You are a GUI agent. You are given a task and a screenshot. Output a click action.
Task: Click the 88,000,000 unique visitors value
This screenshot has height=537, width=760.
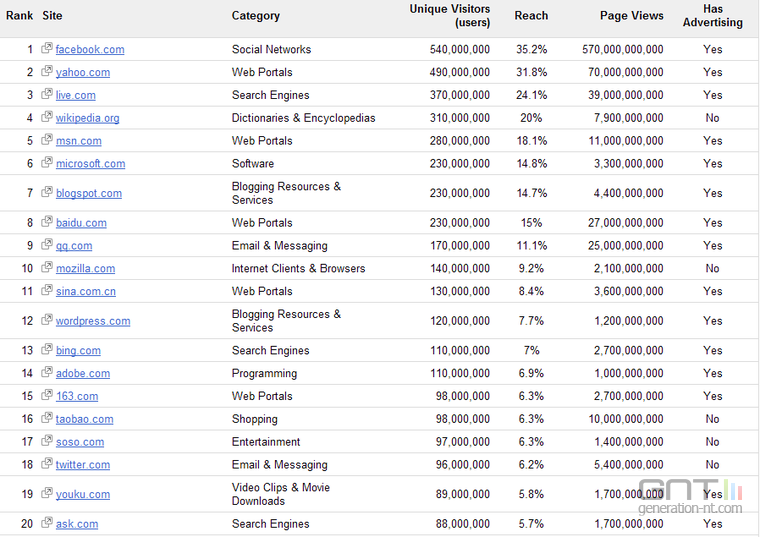tap(462, 524)
